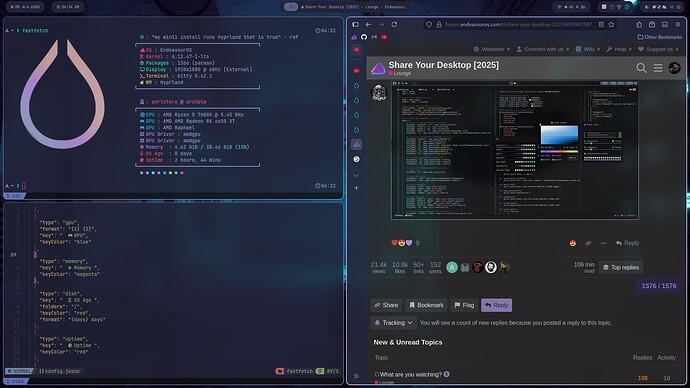Open the Lounge category under topic title
The image size is (690, 388).
(400, 73)
